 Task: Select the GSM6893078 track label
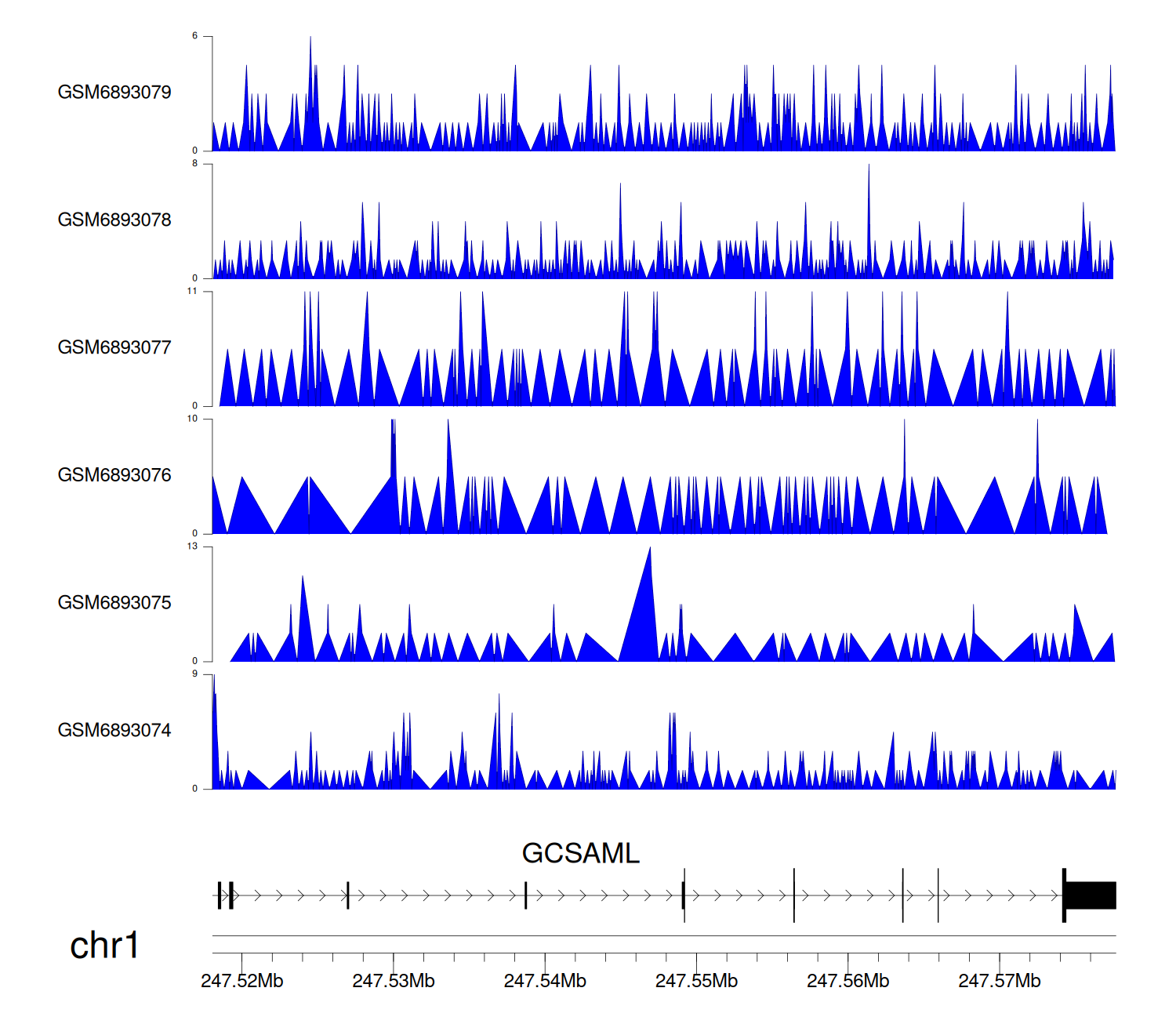pyautogui.click(x=114, y=220)
